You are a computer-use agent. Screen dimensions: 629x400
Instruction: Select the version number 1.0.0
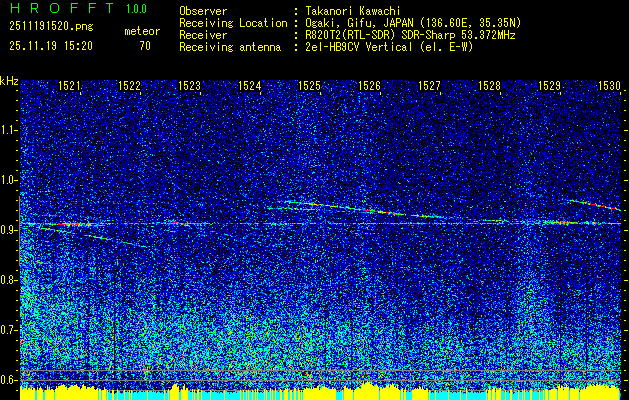[136, 9]
